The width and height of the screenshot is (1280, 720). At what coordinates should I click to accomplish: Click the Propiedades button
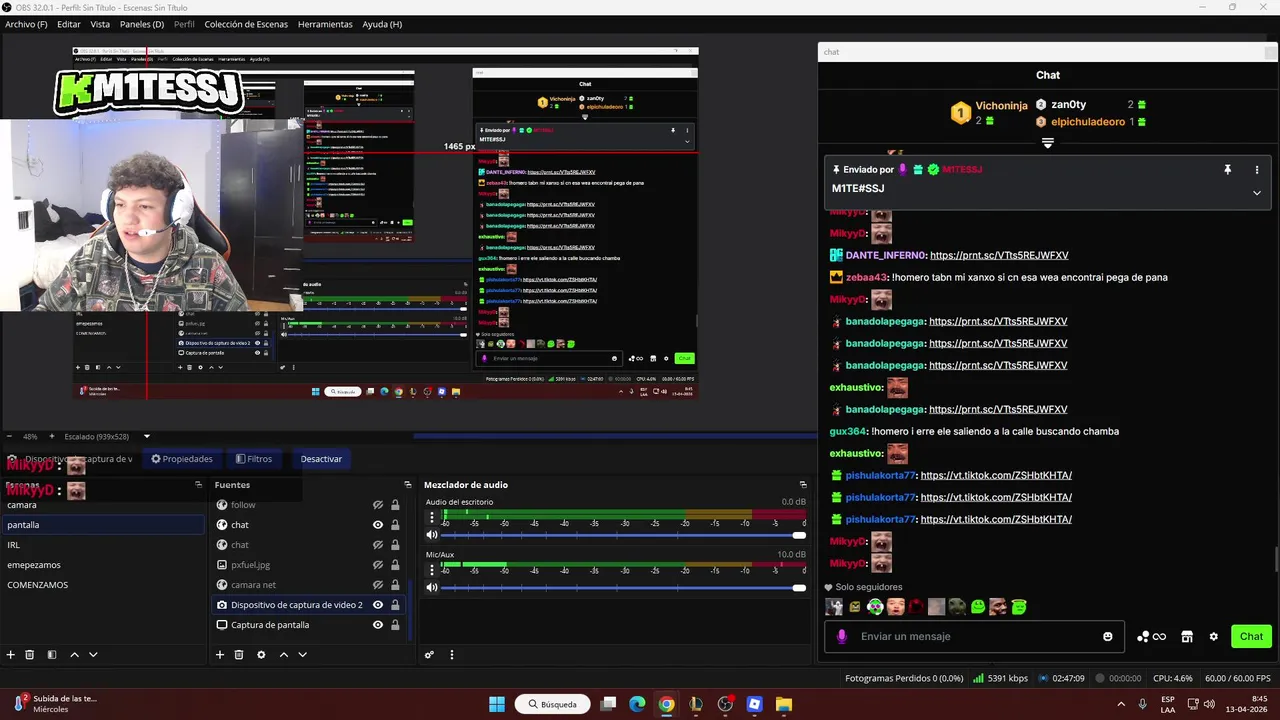pos(181,459)
